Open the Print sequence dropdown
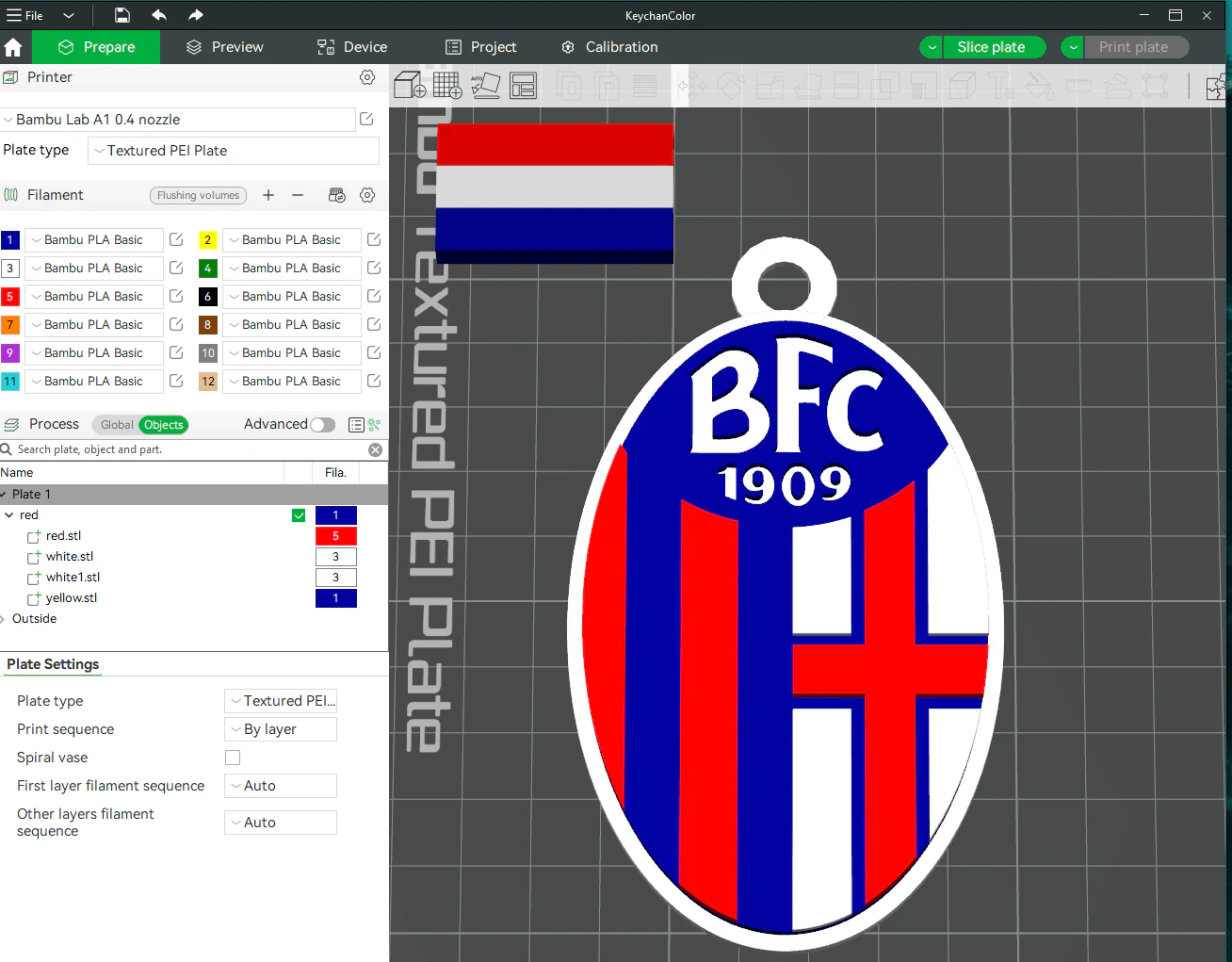 pyautogui.click(x=281, y=729)
